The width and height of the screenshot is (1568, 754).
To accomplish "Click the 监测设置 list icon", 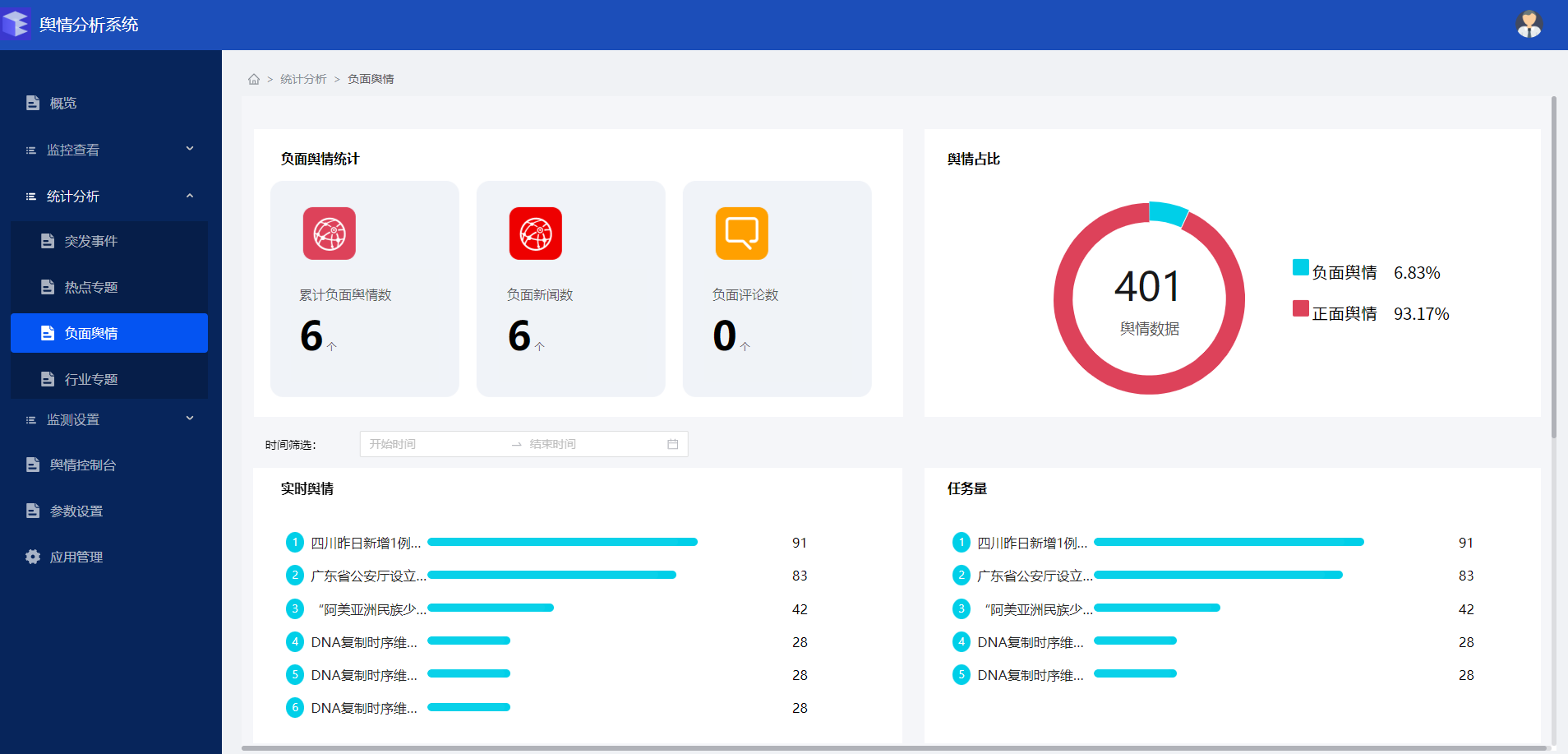I will (x=31, y=419).
